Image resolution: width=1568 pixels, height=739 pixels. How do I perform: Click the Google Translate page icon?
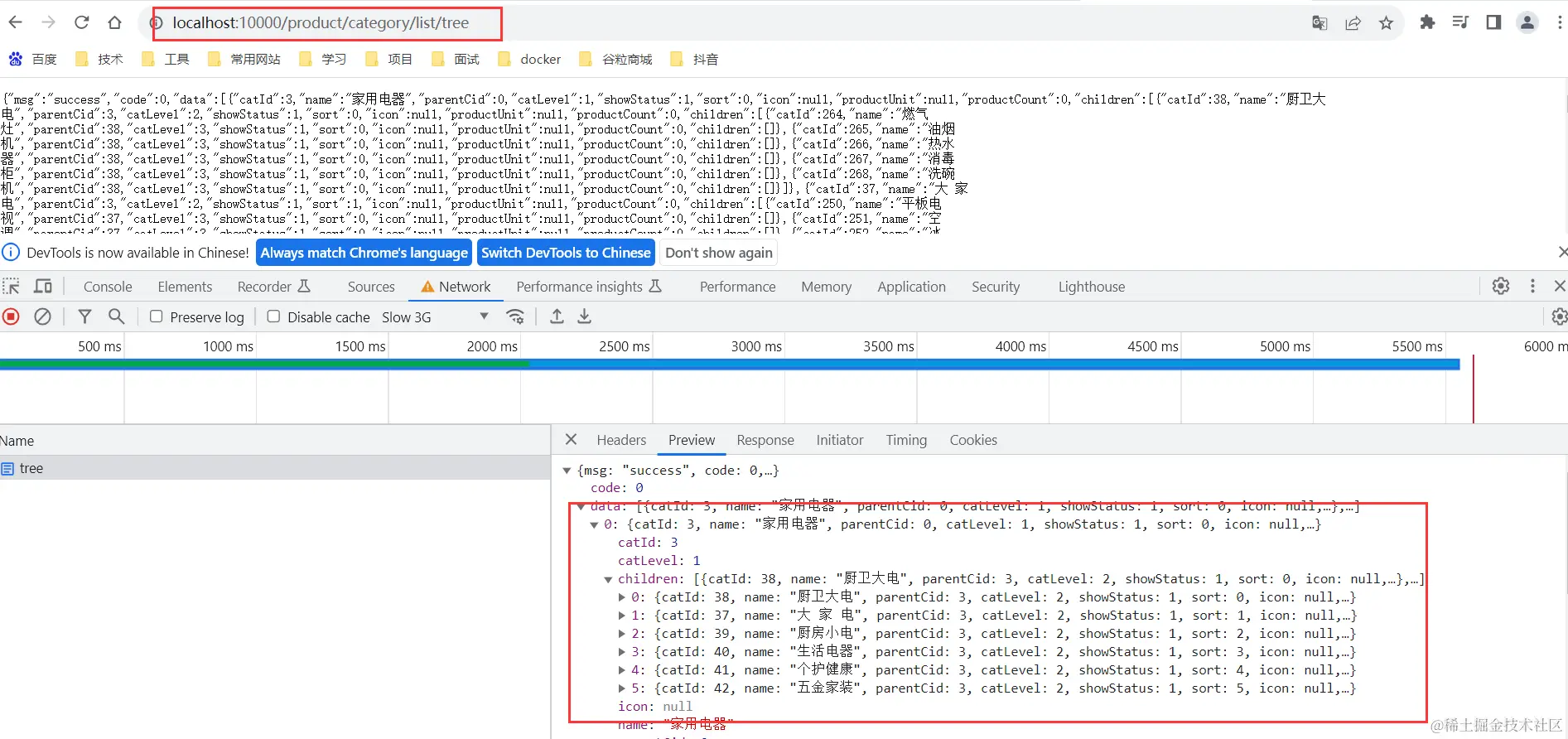pyautogui.click(x=1320, y=23)
